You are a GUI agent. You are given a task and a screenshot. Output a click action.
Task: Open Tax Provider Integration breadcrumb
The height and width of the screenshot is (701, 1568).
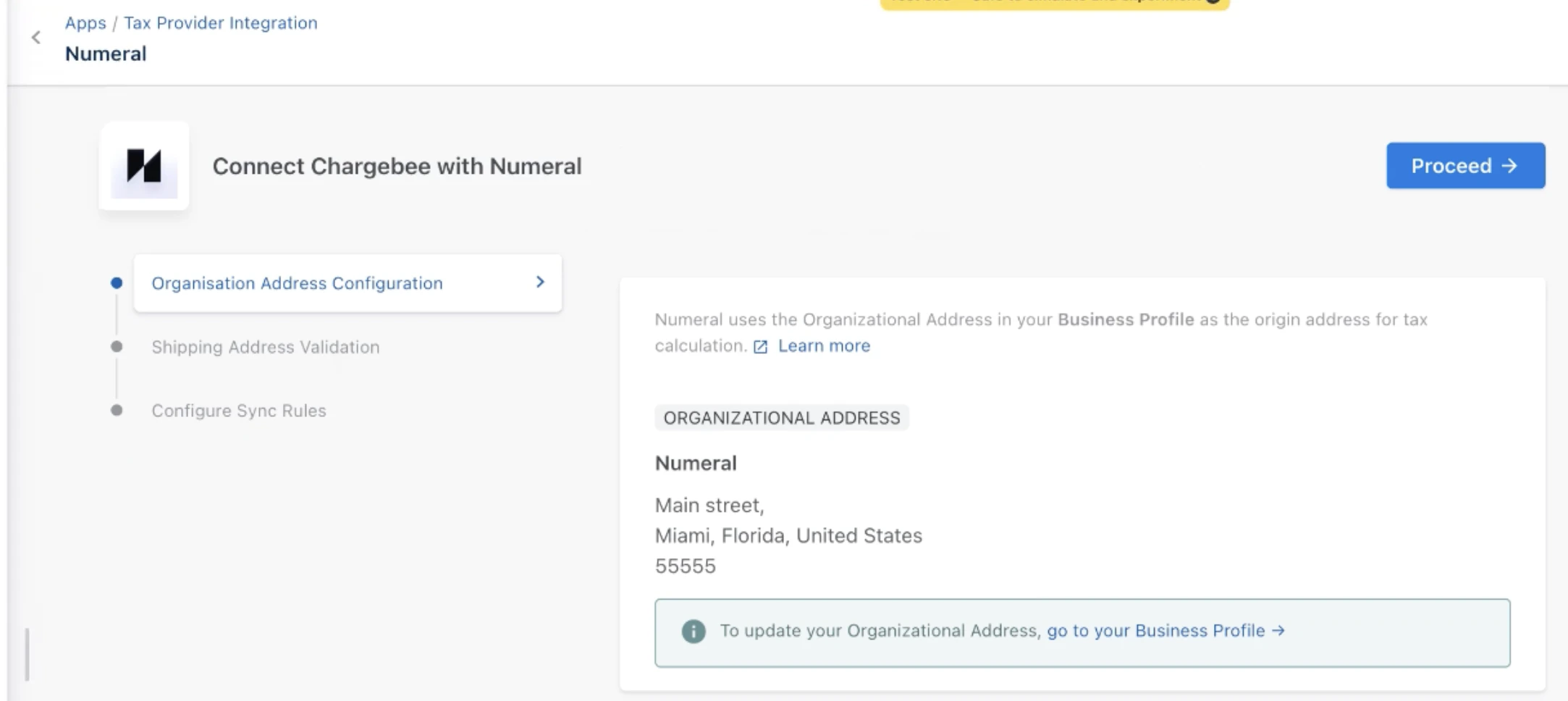click(221, 23)
